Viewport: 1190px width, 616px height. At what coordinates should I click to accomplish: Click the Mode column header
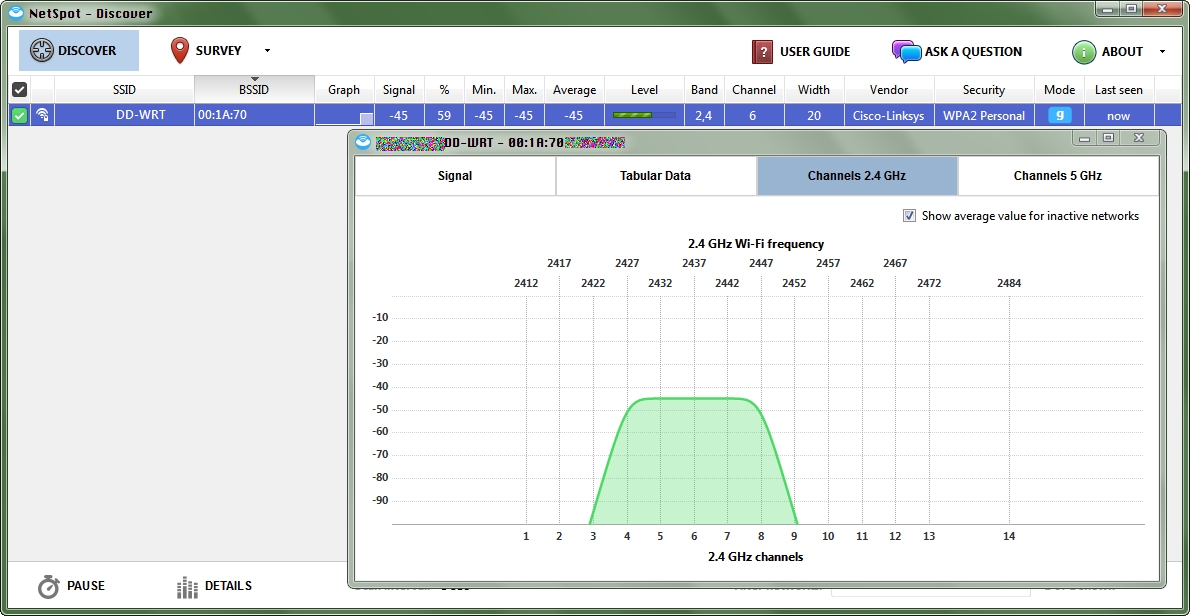[1059, 90]
